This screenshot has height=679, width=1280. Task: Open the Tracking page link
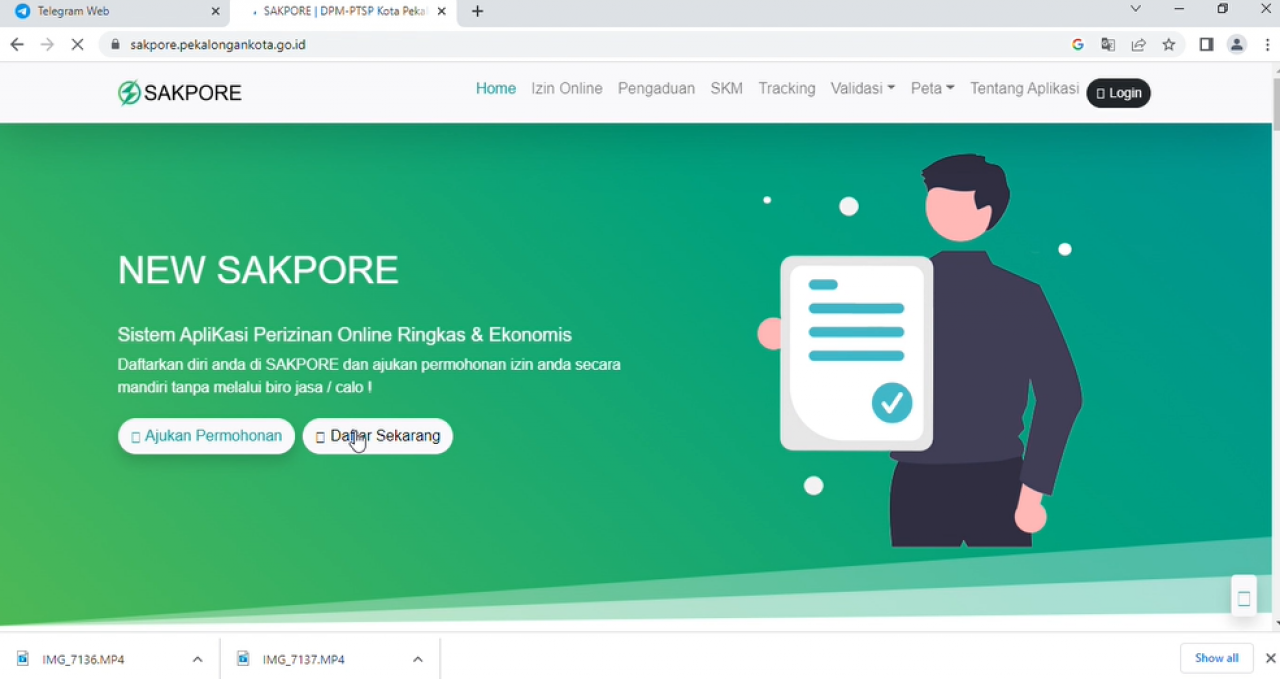click(787, 88)
